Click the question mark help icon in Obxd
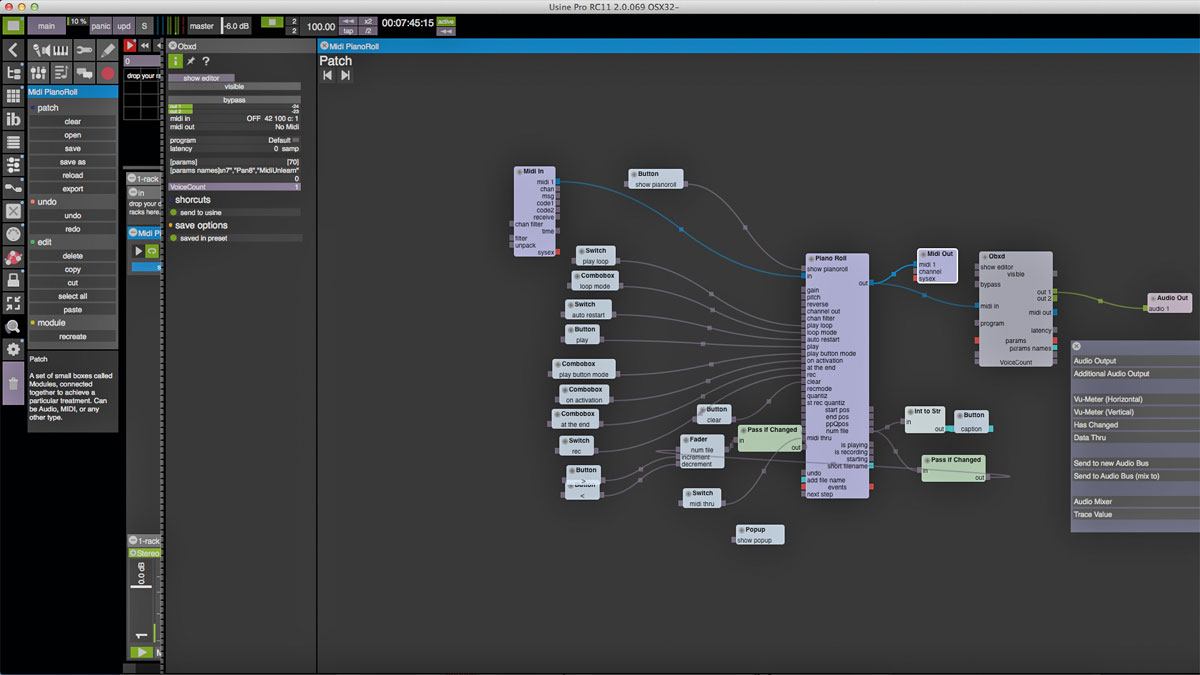This screenshot has height=675, width=1200. coord(206,61)
